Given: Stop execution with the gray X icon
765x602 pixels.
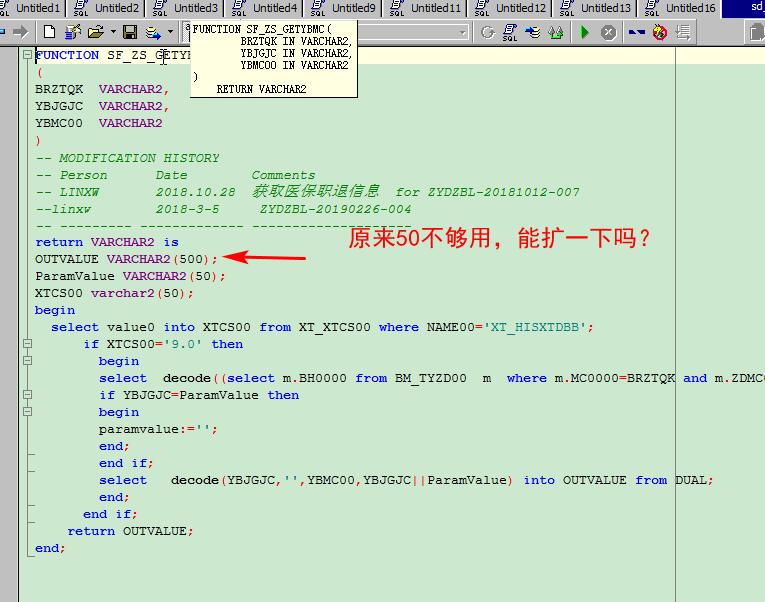Looking at the screenshot, I should (x=608, y=33).
